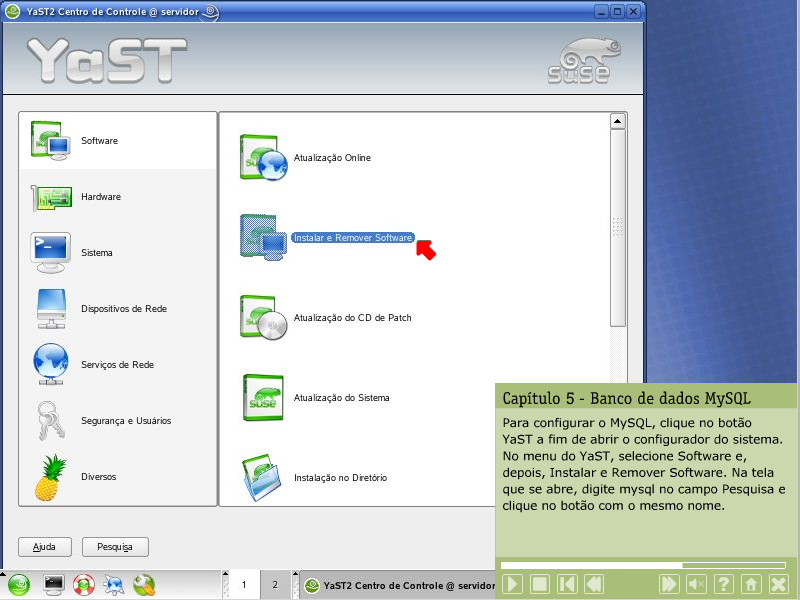This screenshot has width=800, height=600.
Task: Click the tutorial progress bar
Action: [x=638, y=565]
